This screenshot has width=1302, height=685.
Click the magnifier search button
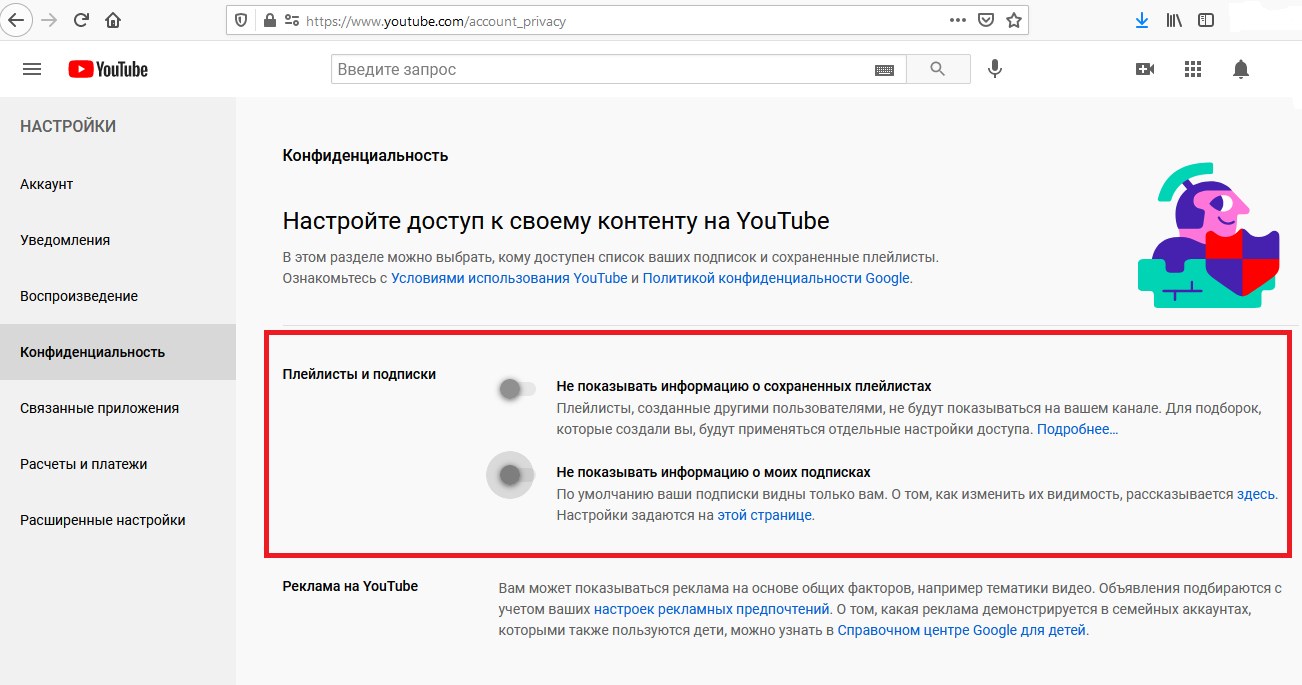tap(937, 69)
